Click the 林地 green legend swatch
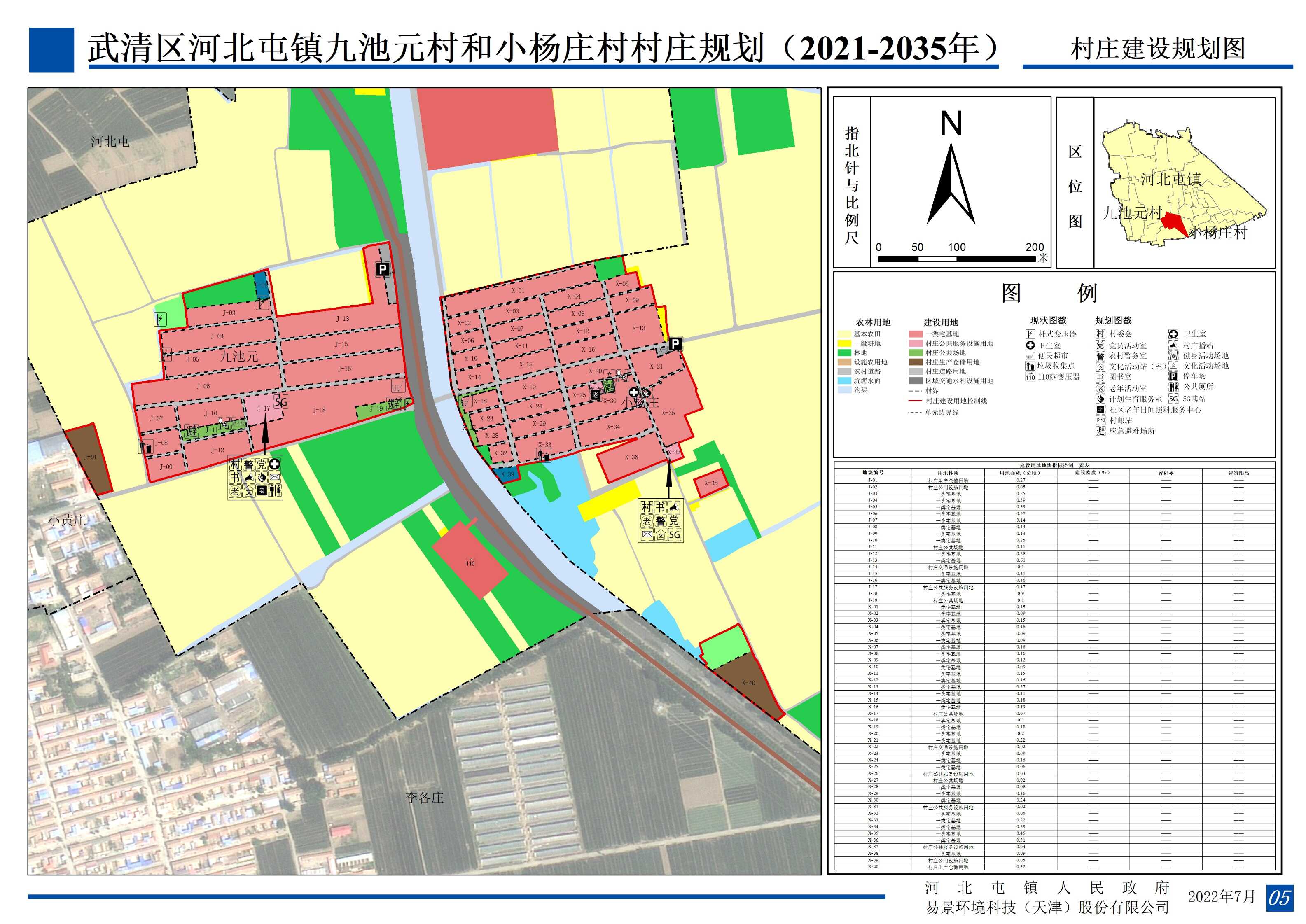The height and width of the screenshot is (924, 1306). coord(844,353)
